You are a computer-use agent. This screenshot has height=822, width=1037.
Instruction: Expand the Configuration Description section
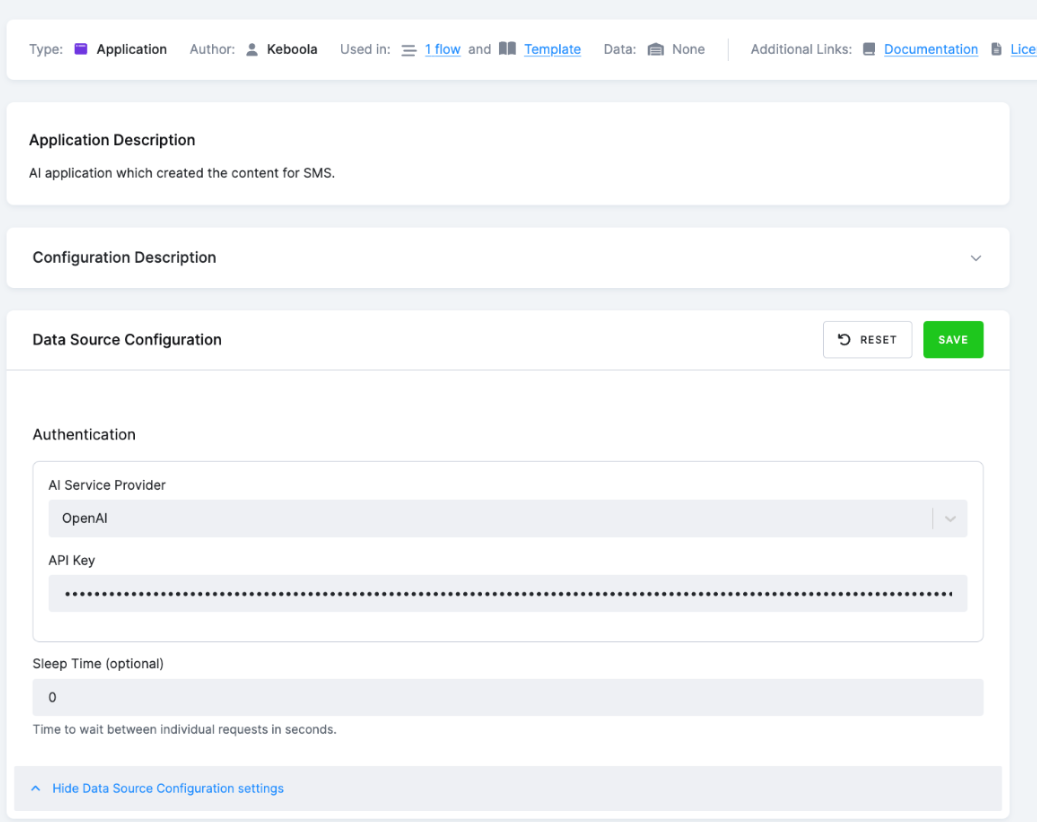click(x=975, y=257)
